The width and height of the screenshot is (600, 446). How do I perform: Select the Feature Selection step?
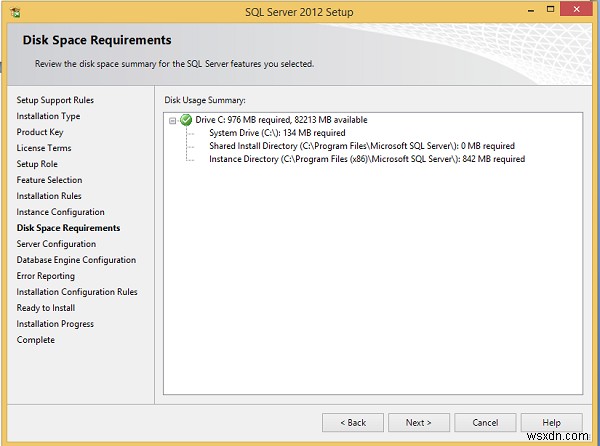coord(49,180)
